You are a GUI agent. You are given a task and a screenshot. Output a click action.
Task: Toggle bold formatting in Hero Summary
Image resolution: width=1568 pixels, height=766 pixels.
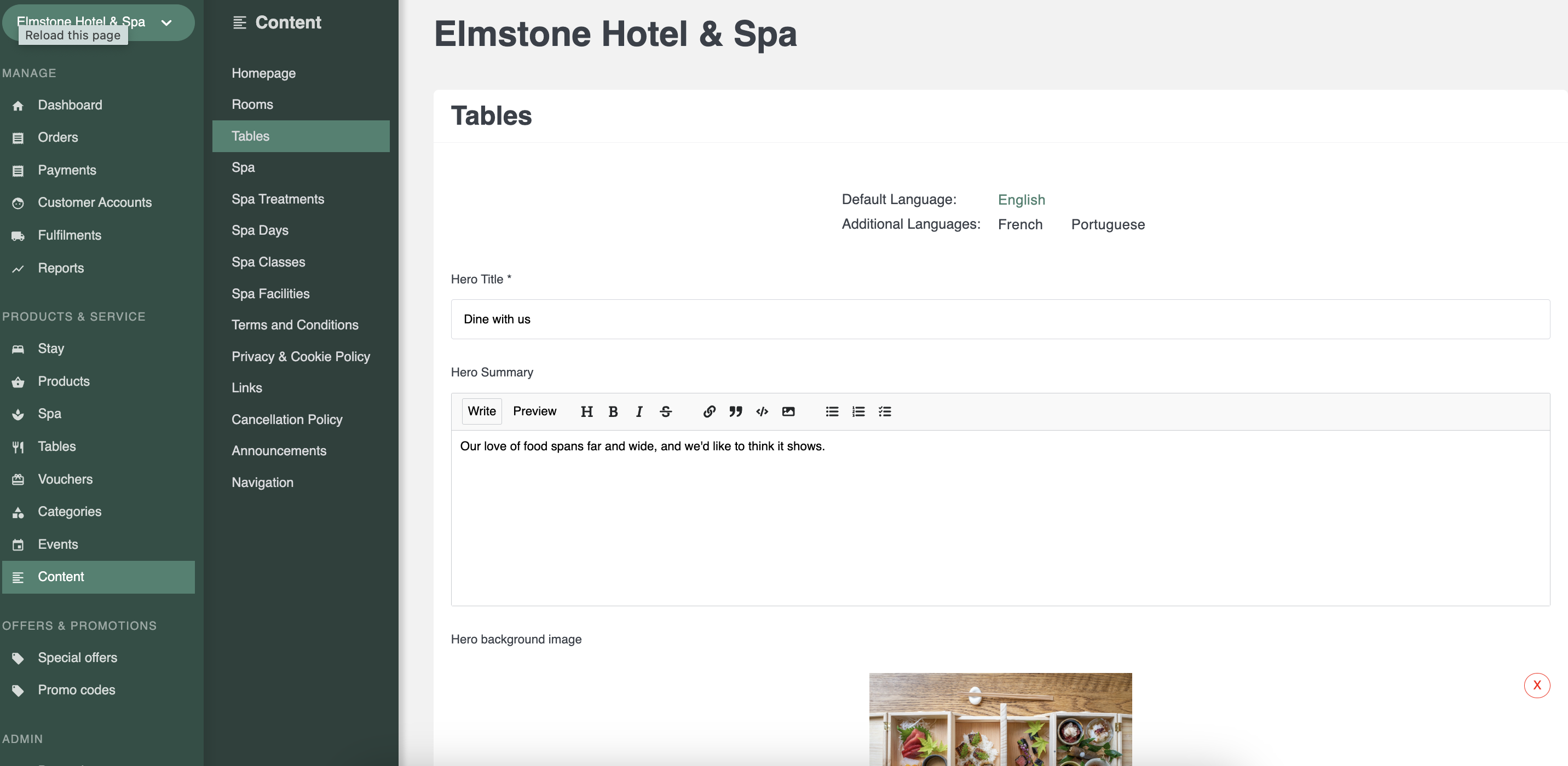coord(613,412)
